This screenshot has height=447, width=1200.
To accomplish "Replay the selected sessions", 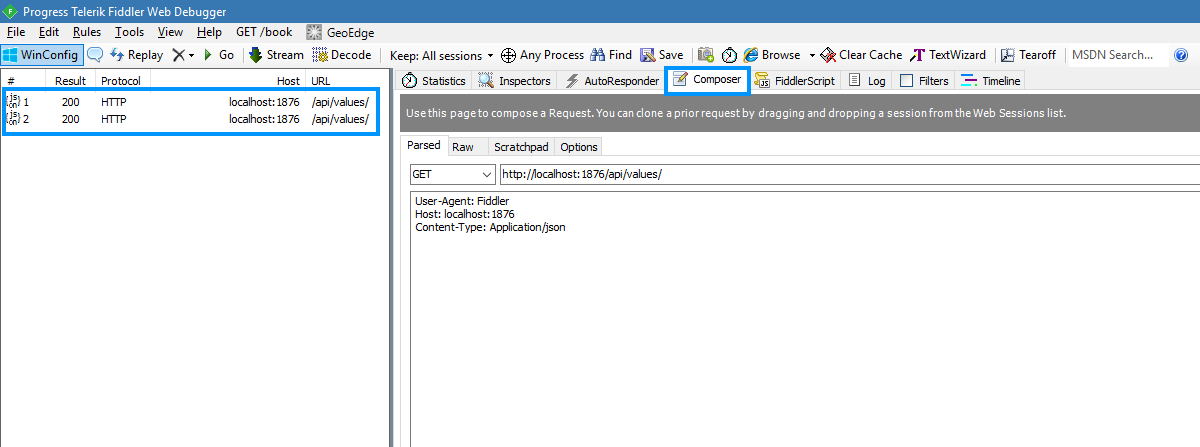I will point(136,55).
